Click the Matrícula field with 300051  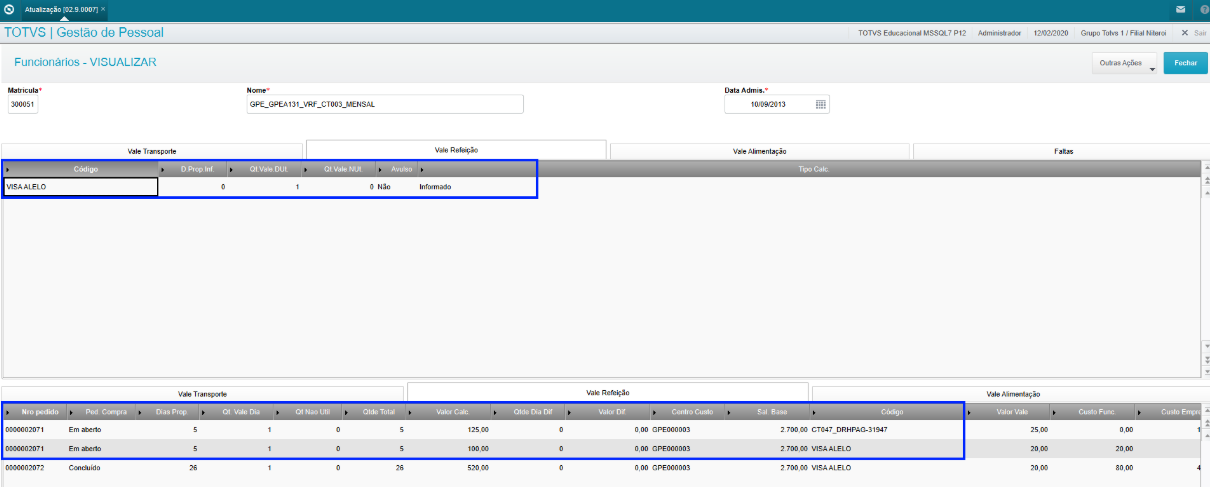22,104
